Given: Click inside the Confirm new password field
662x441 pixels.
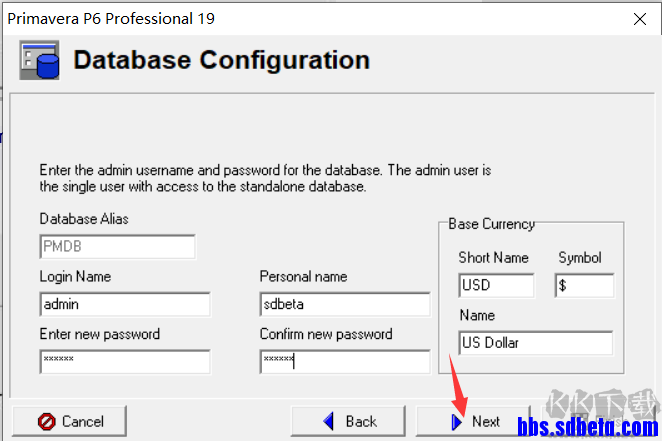Looking at the screenshot, I should pos(344,361).
